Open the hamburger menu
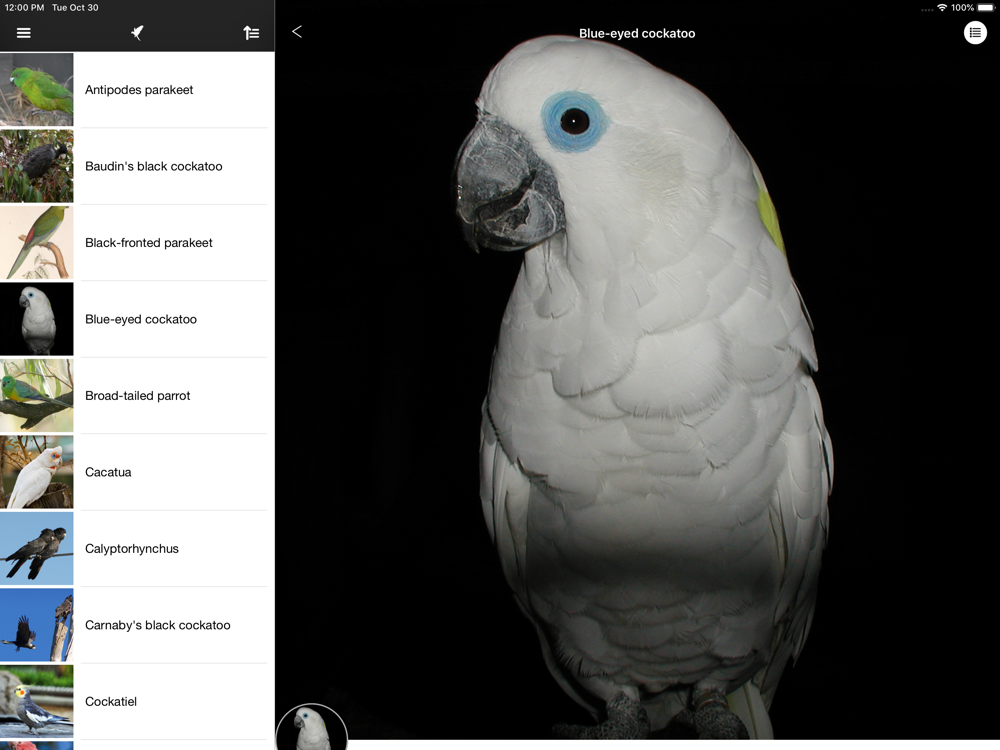 coord(24,33)
